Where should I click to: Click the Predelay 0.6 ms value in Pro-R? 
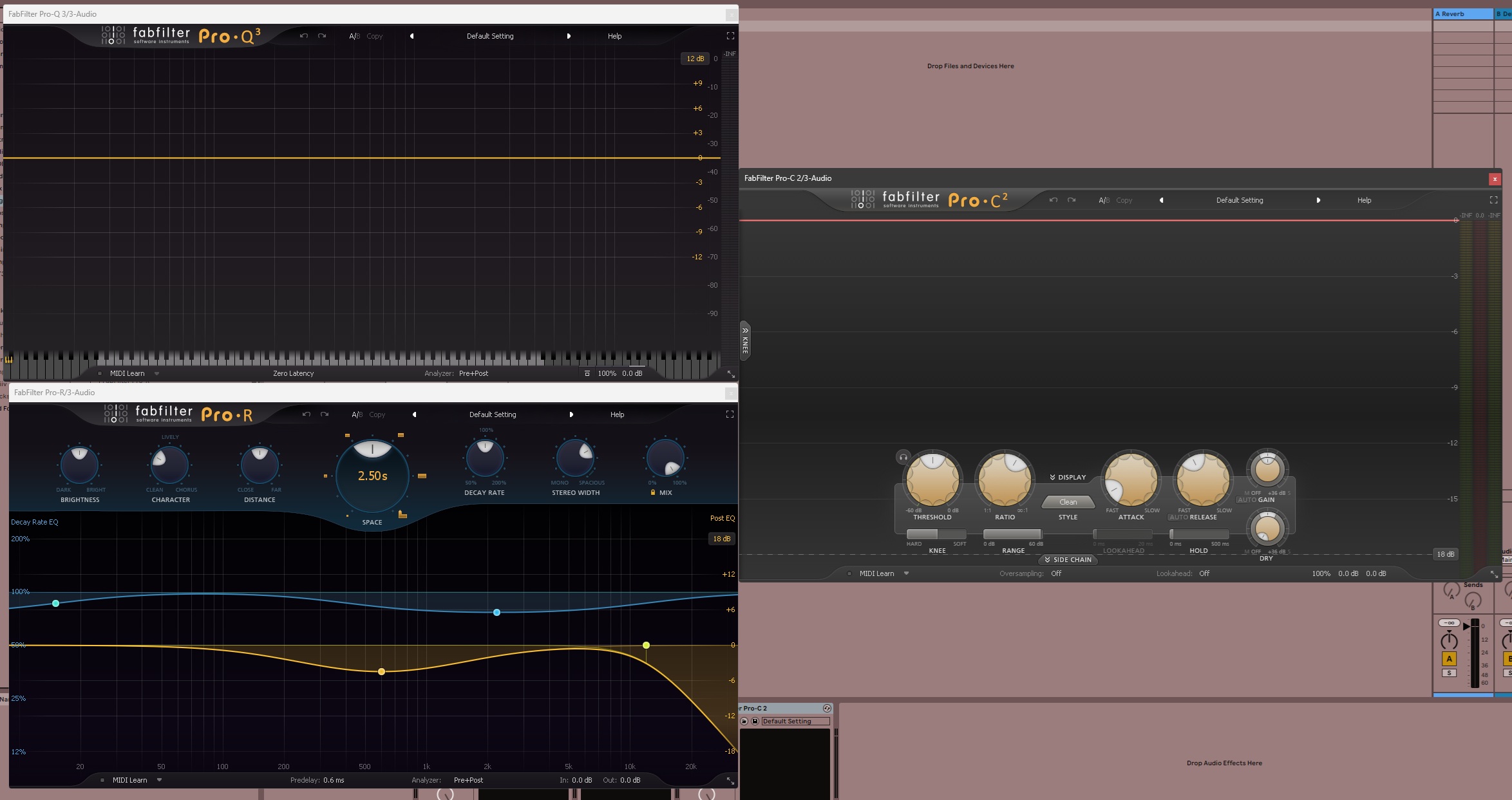point(334,780)
